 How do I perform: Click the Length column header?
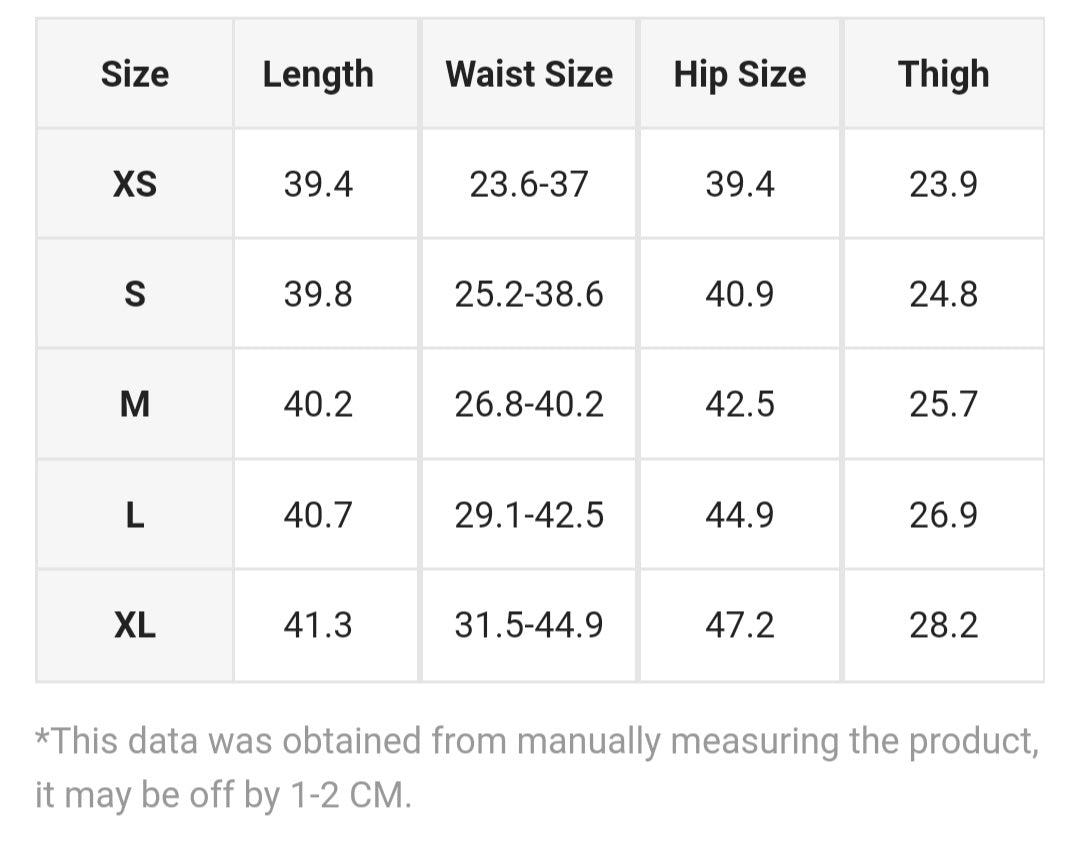(x=318, y=75)
